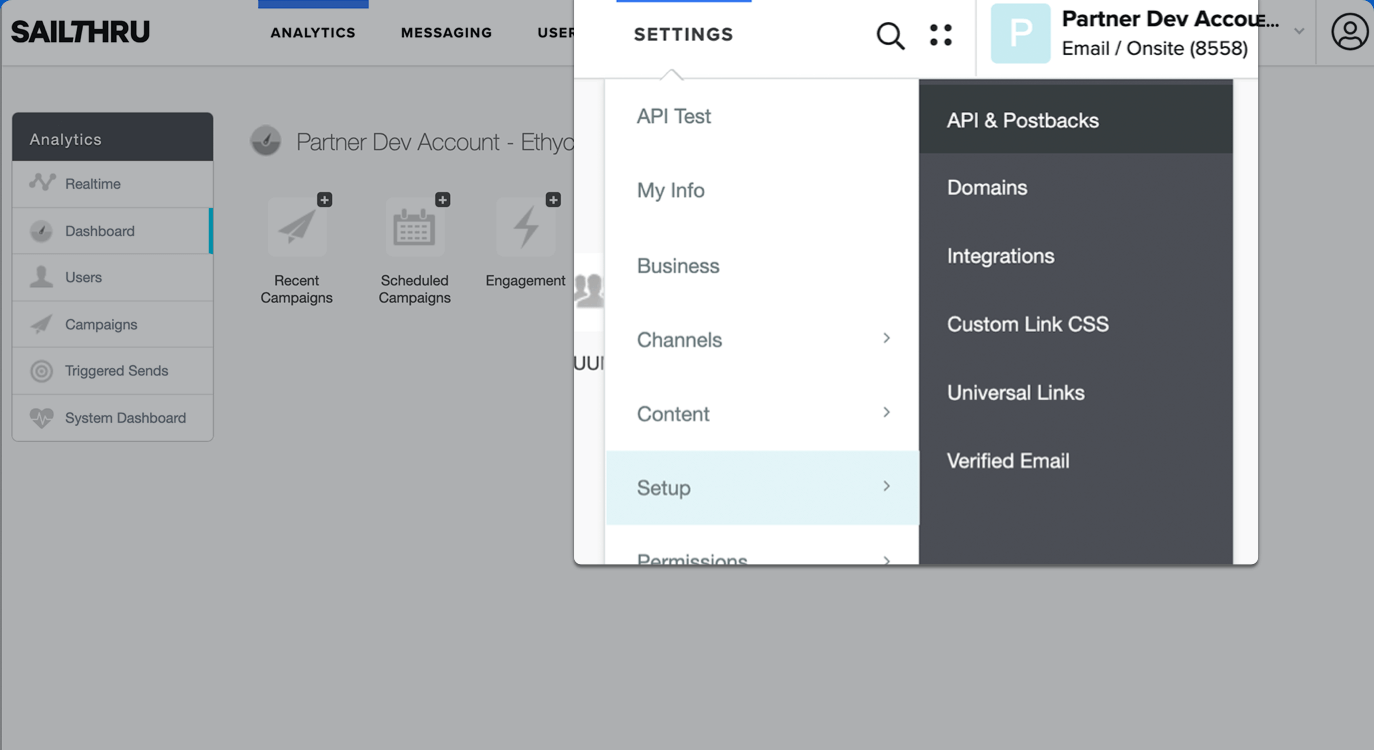The image size is (1374, 750).
Task: Open the four-dot apps grid icon
Action: click(941, 35)
